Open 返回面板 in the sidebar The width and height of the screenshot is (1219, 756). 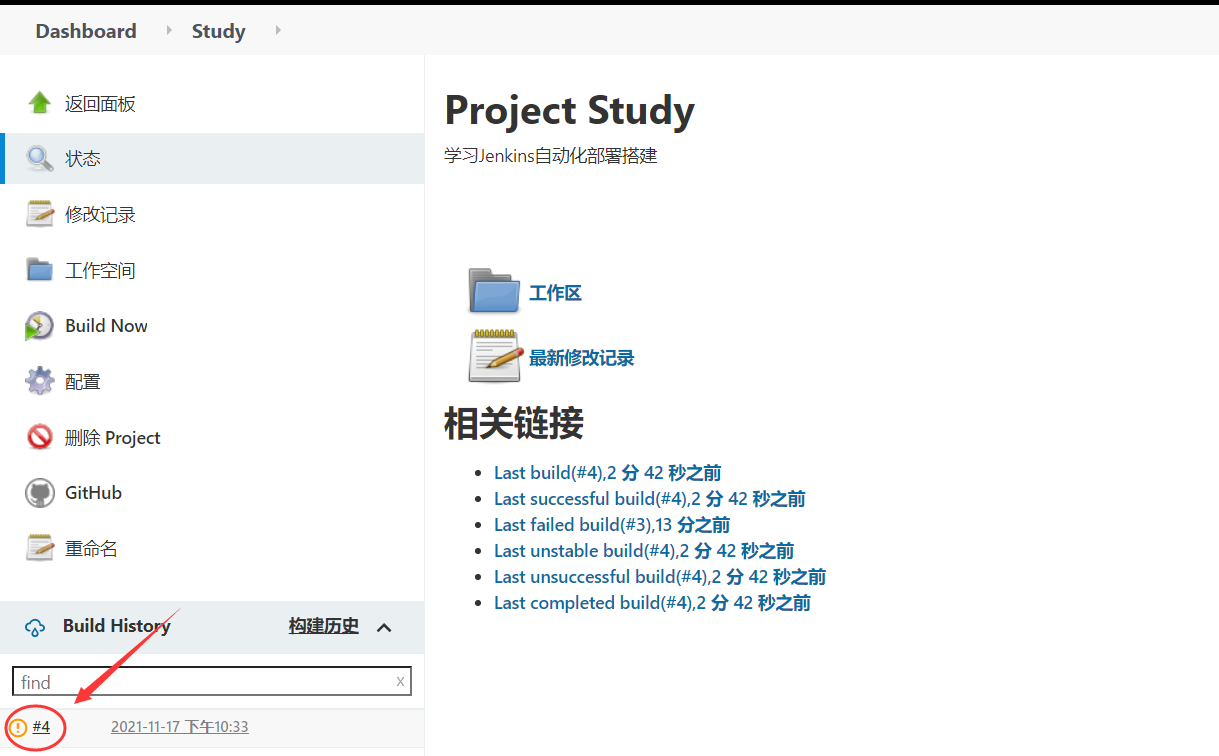click(100, 104)
